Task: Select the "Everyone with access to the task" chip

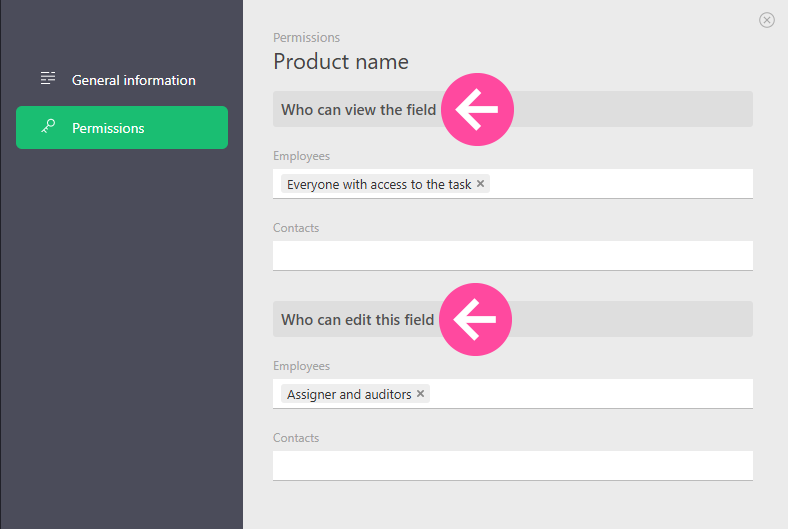Action: 378,184
